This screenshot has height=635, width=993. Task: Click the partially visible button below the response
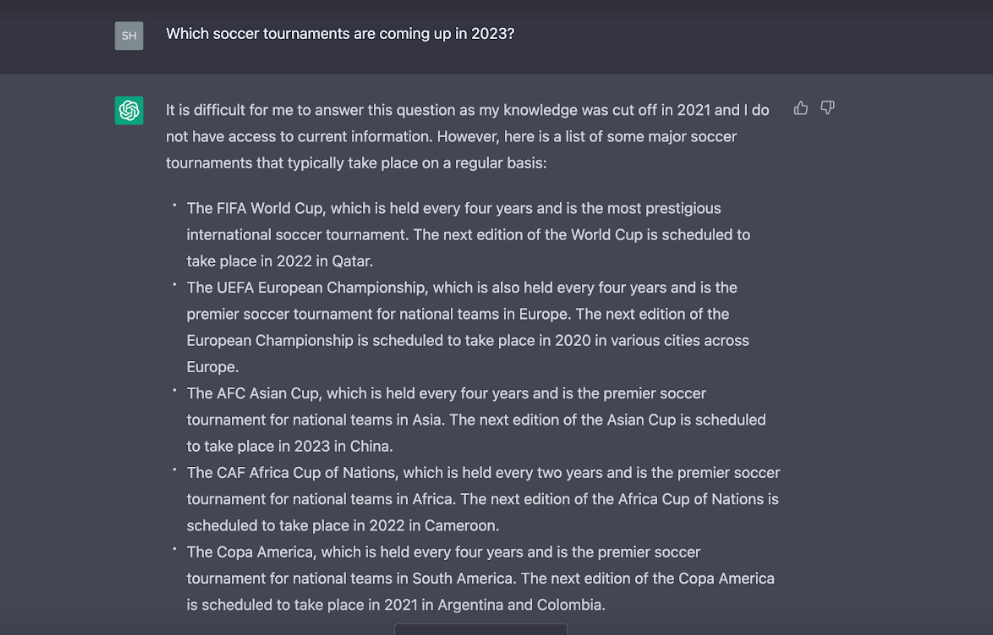(481, 629)
